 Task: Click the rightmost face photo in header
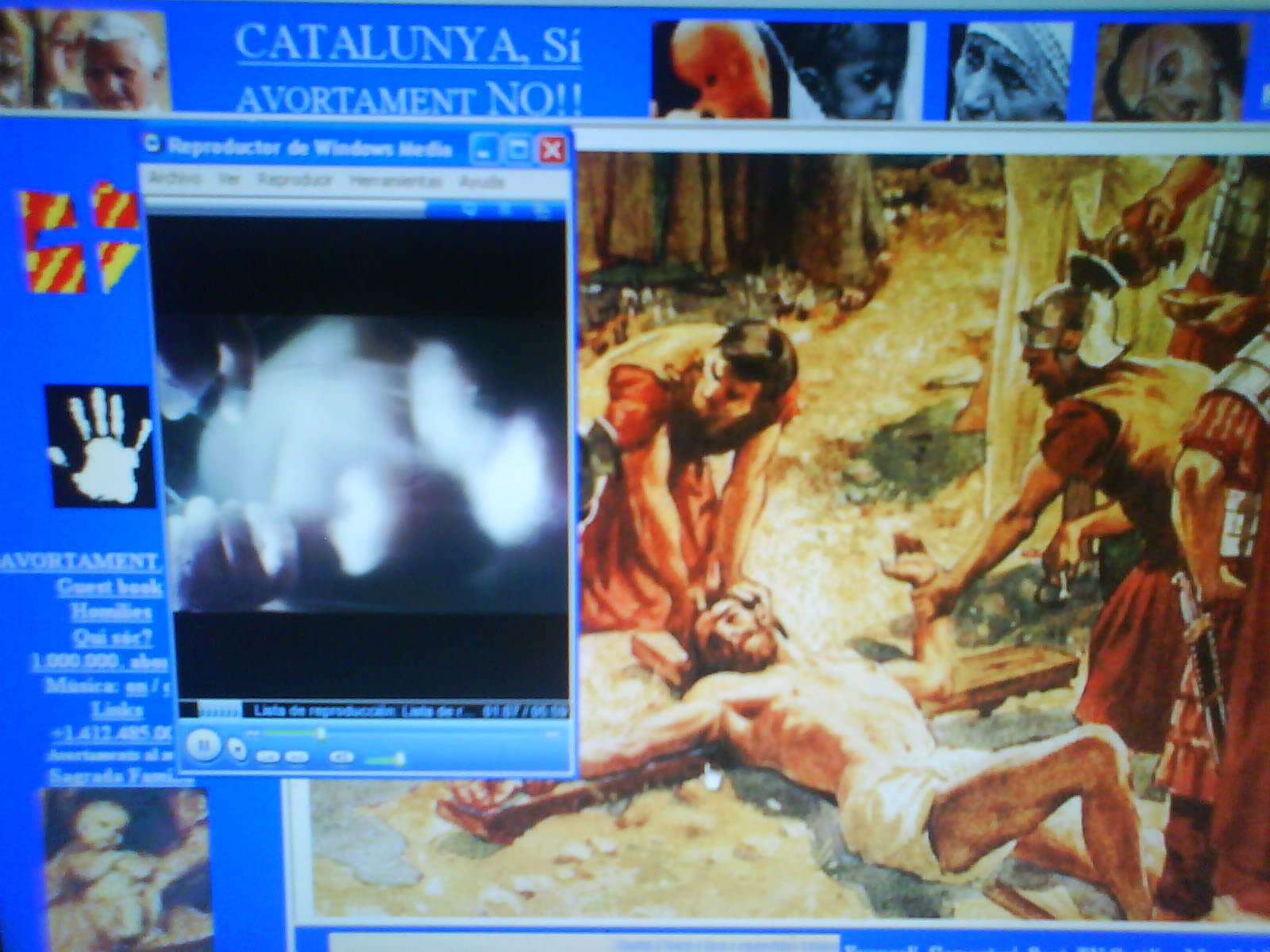[x=1168, y=73]
